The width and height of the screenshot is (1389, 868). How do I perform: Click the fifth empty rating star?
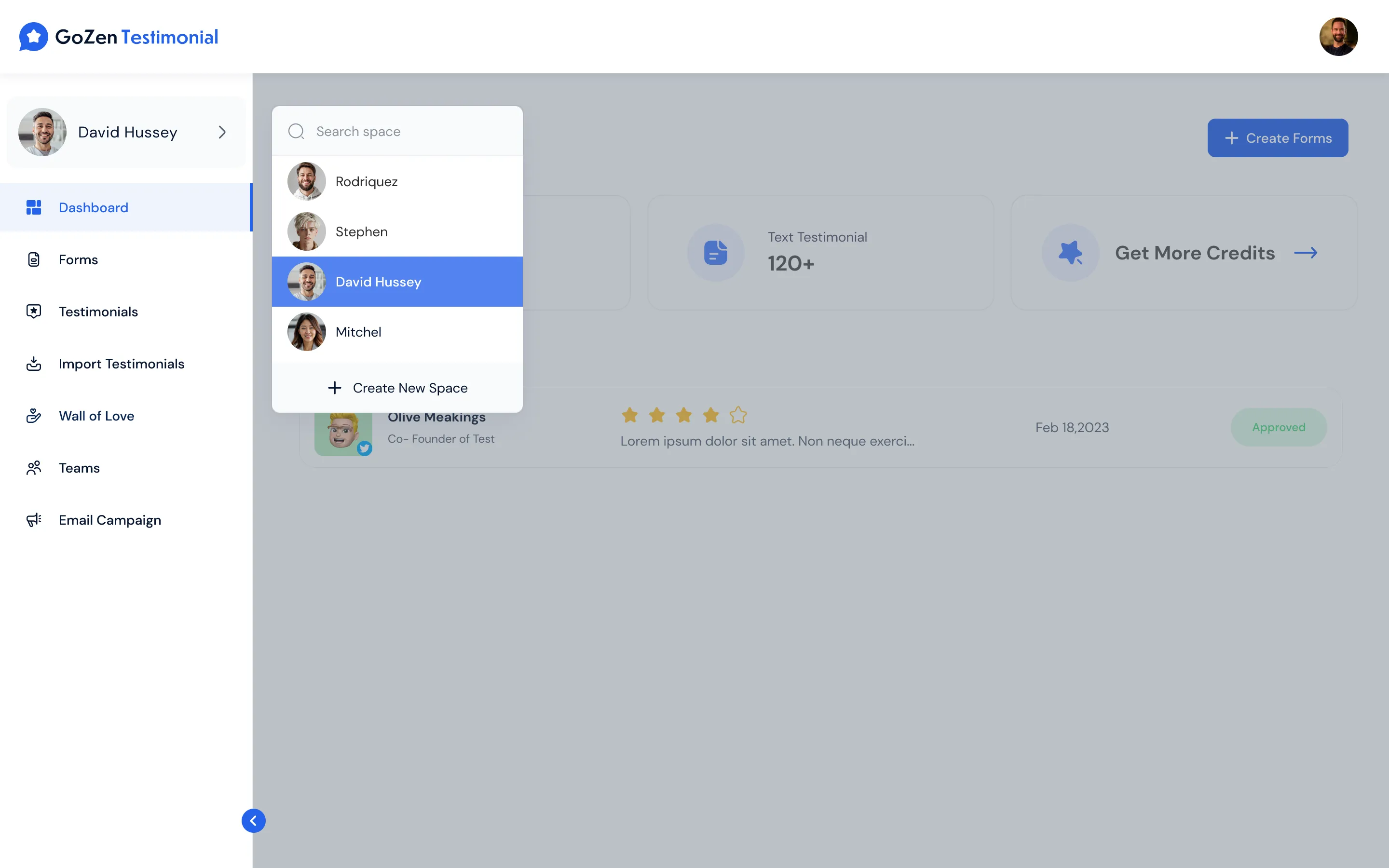[x=738, y=415]
